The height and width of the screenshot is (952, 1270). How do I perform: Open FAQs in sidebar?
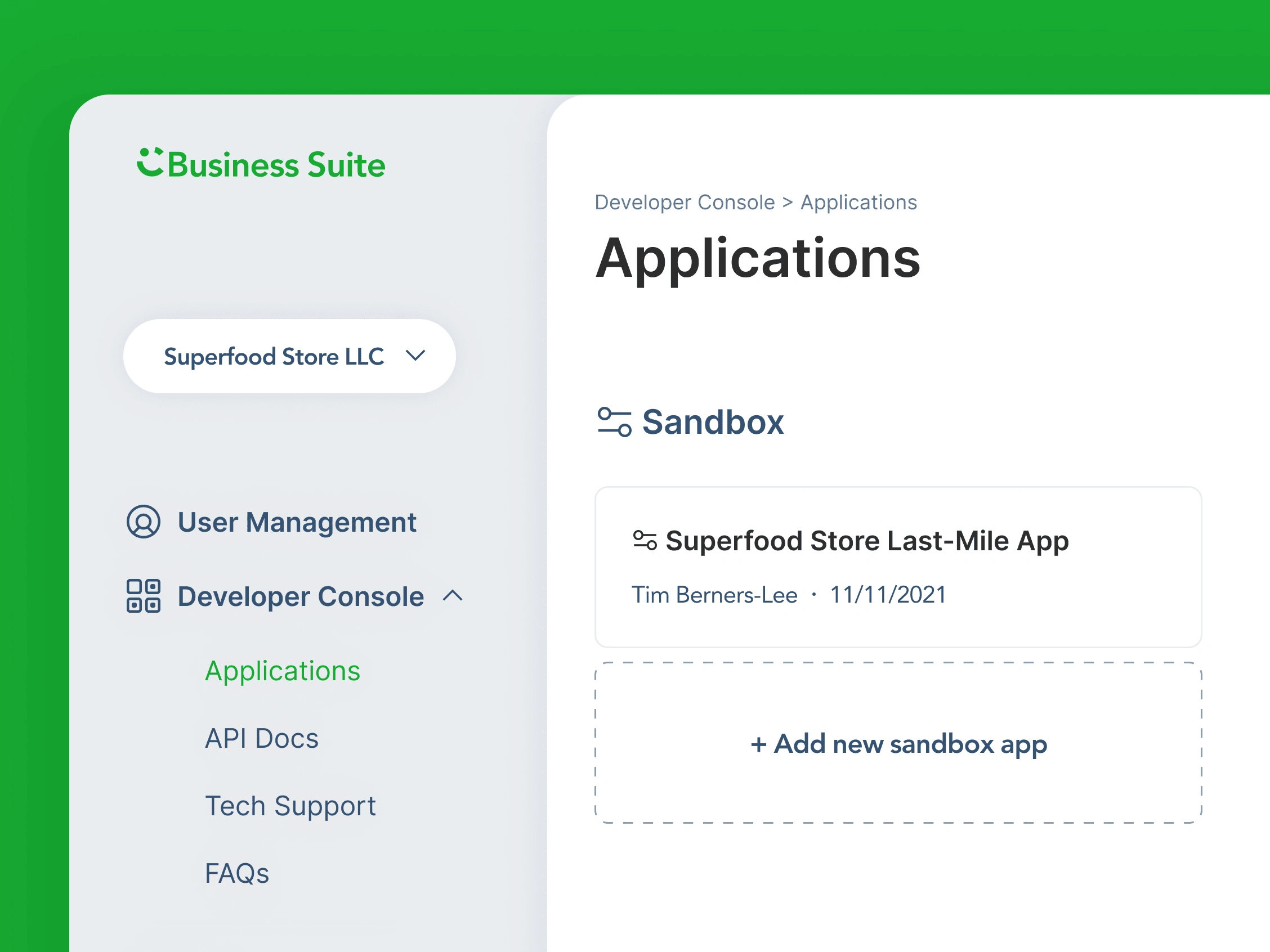point(236,873)
